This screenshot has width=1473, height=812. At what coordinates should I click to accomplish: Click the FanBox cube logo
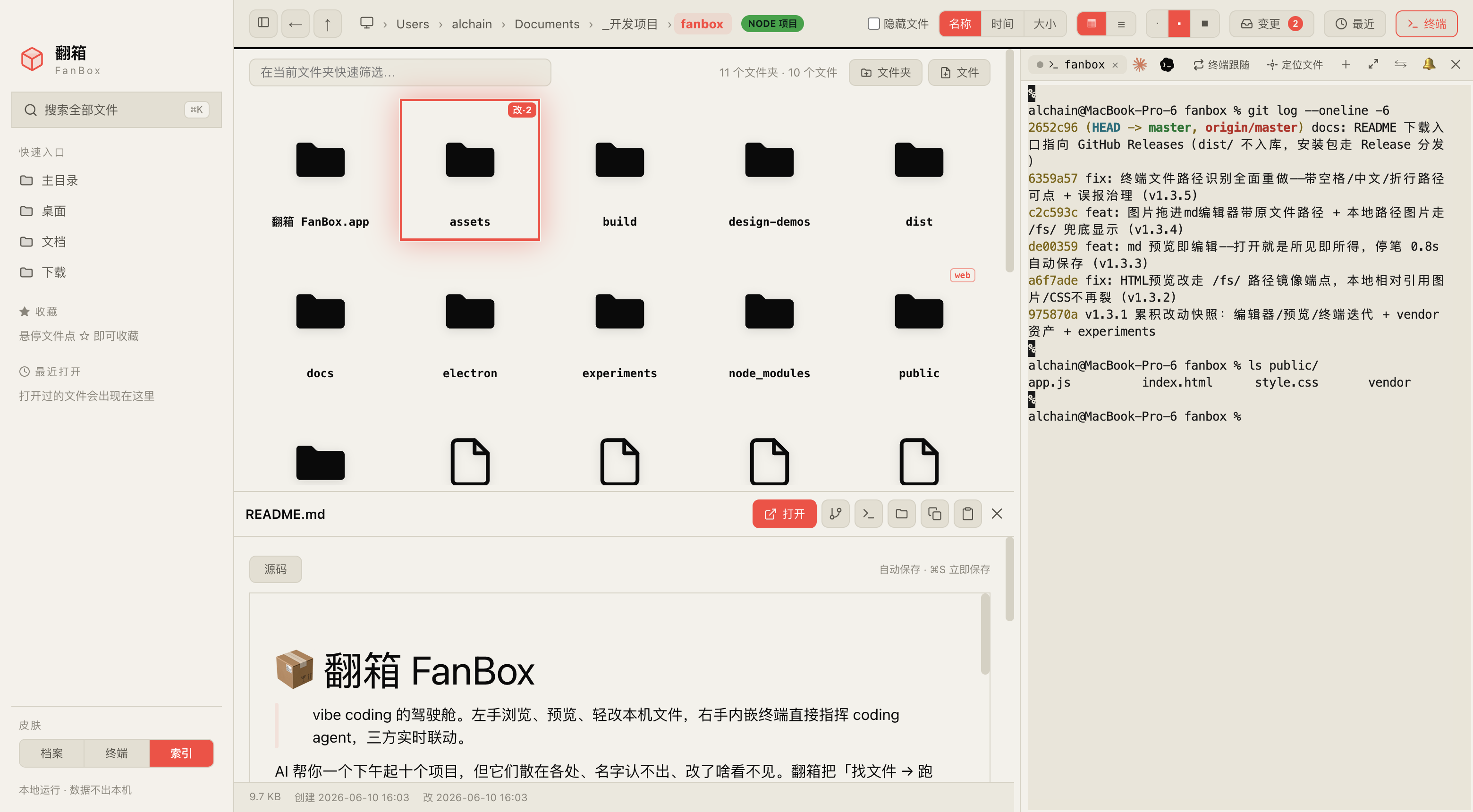(32, 59)
